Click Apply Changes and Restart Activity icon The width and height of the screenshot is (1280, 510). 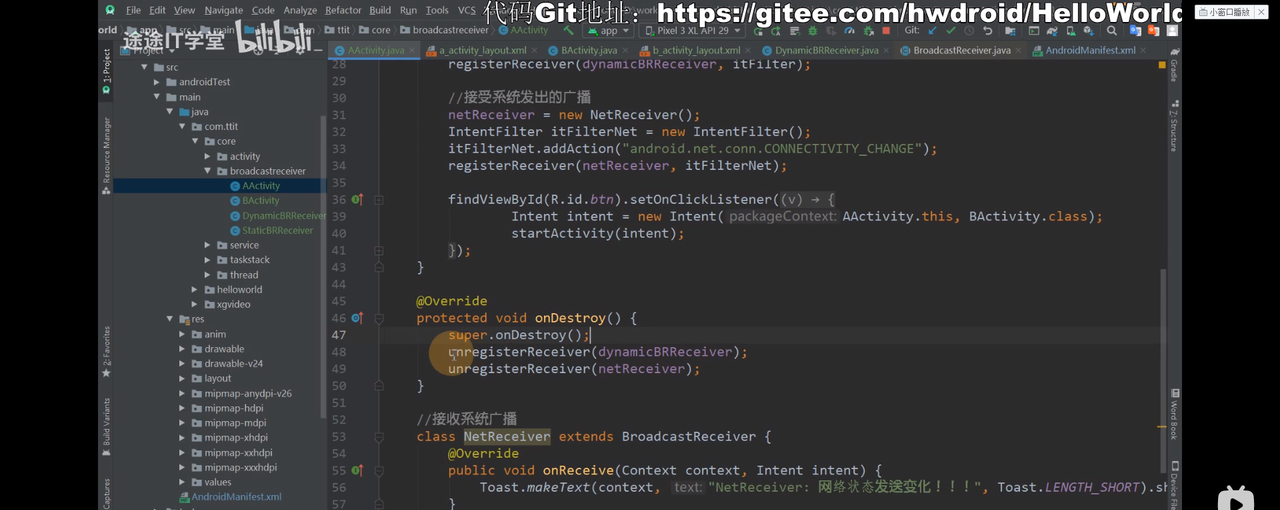tap(774, 31)
